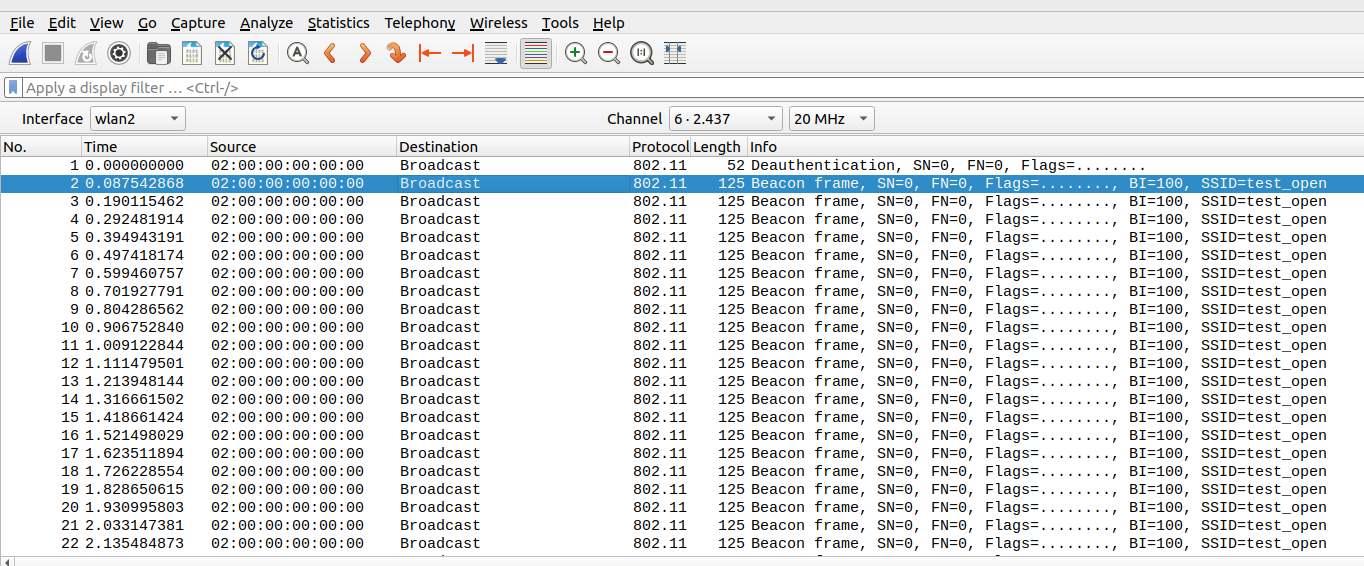
Task: Click the Find Packet magnifier icon
Action: [297, 54]
